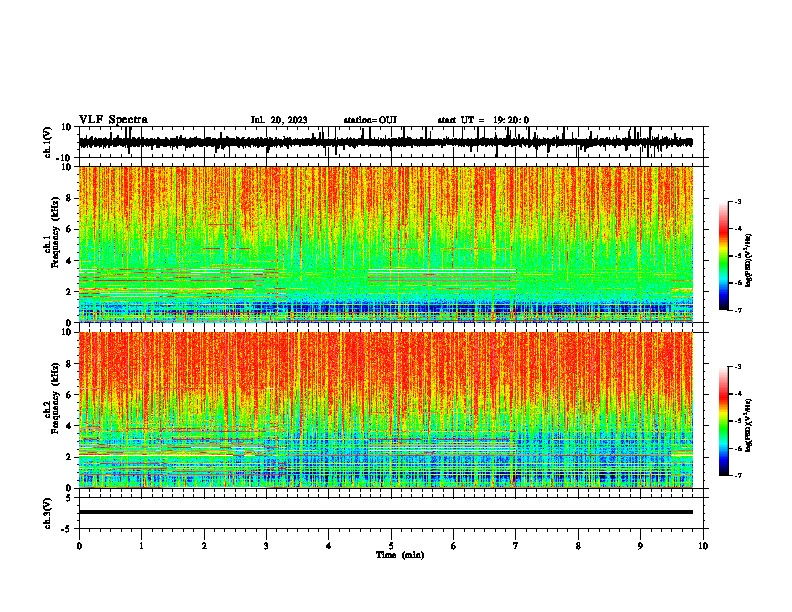Click the thick black ch.3 voltage line
792x612 pixels.
pos(386,512)
